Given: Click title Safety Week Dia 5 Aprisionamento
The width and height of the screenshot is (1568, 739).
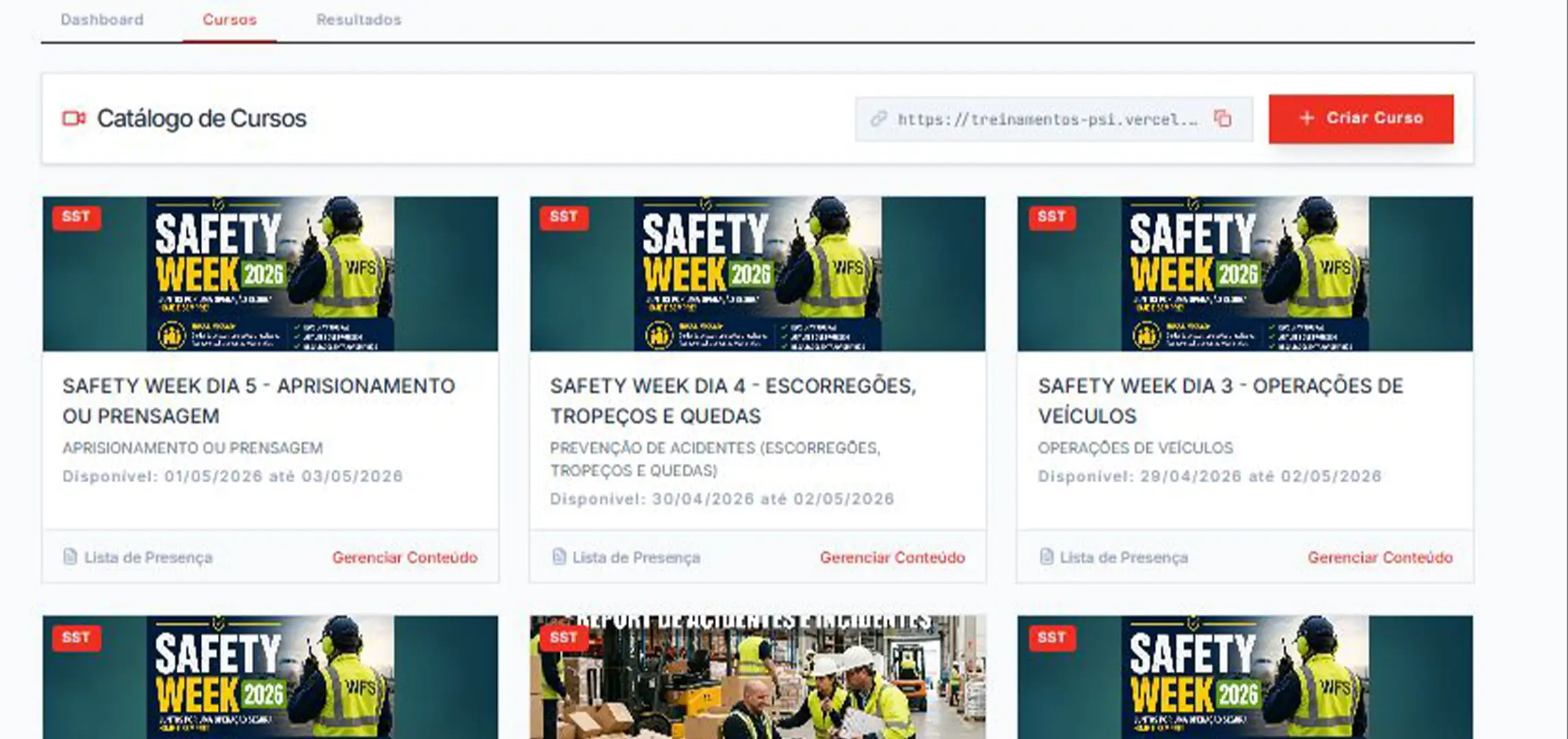Looking at the screenshot, I should coord(259,401).
